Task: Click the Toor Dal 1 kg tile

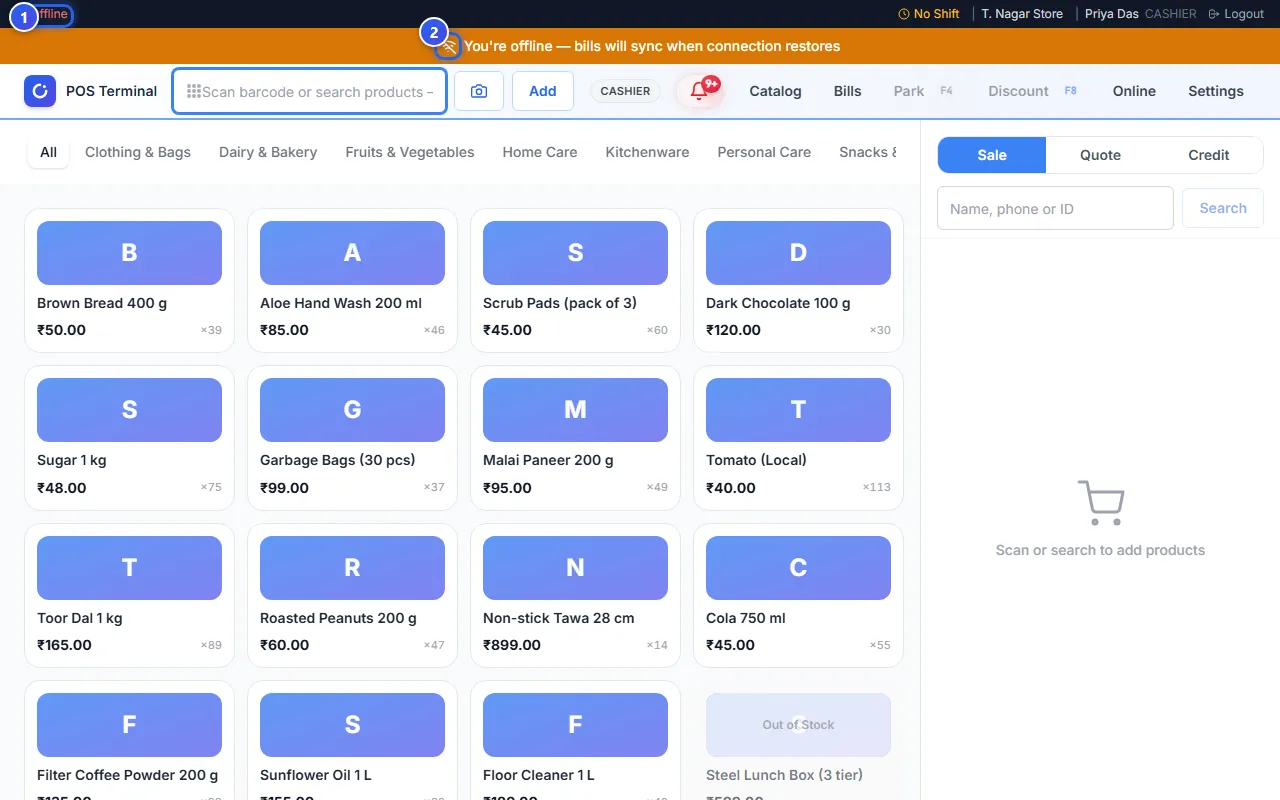Action: 129,595
